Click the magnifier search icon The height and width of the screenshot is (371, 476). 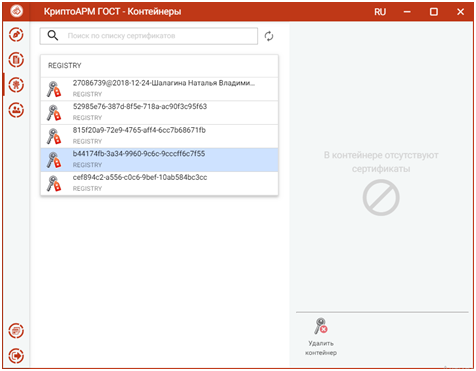tap(53, 35)
